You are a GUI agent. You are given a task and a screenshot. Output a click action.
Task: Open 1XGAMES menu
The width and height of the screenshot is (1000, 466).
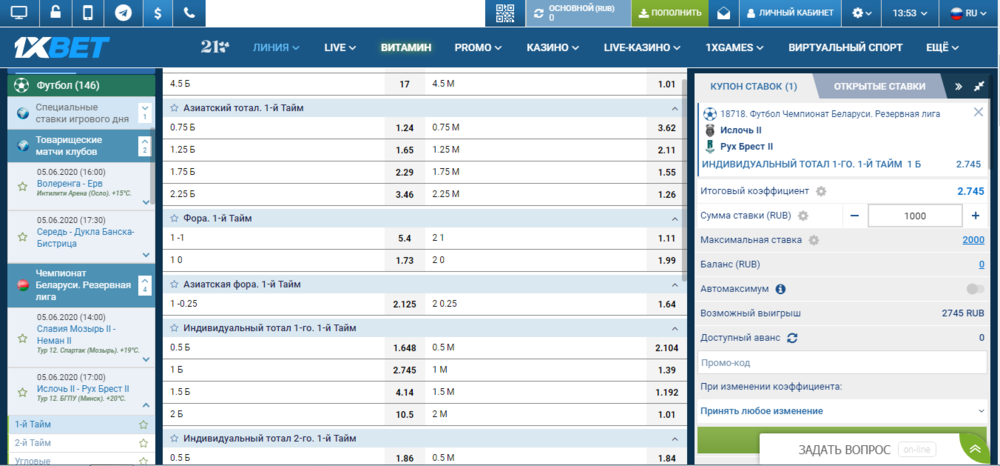coord(735,47)
